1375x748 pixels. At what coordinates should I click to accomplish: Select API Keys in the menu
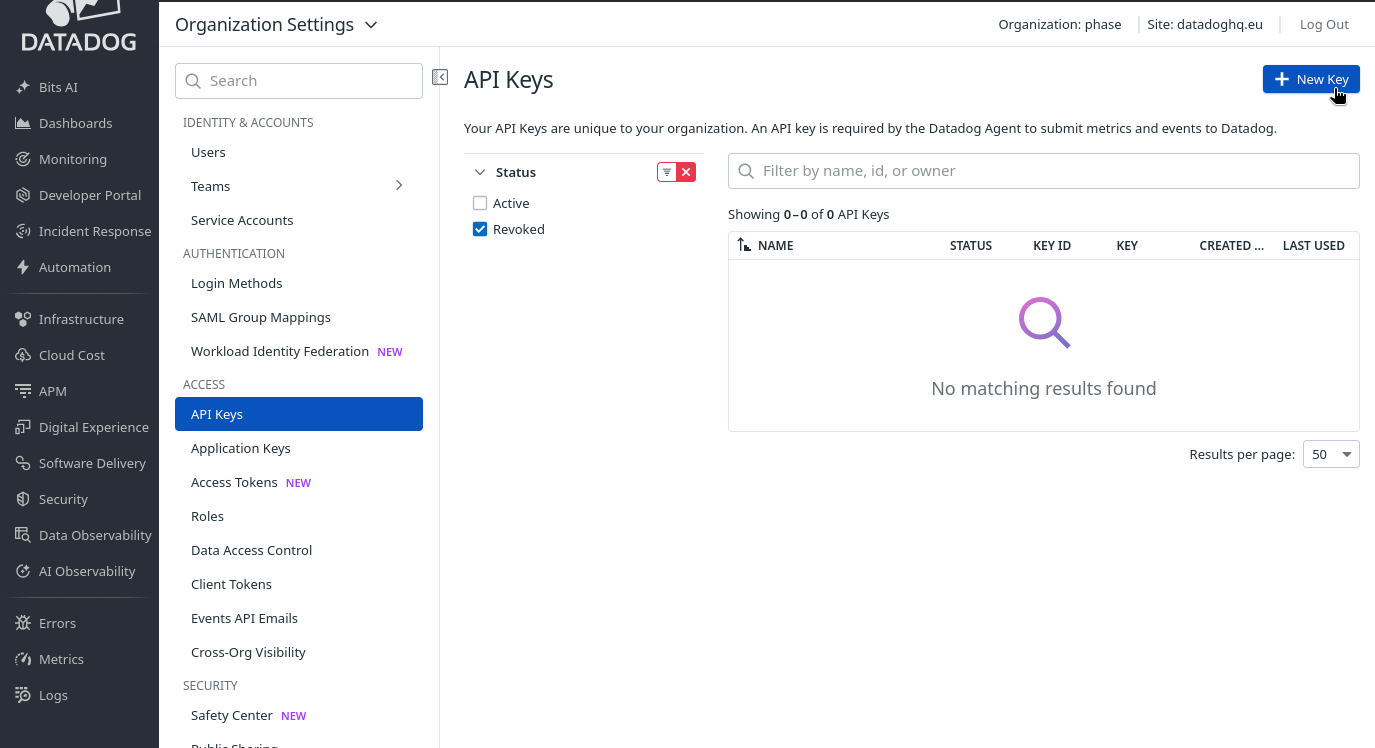pyautogui.click(x=299, y=414)
